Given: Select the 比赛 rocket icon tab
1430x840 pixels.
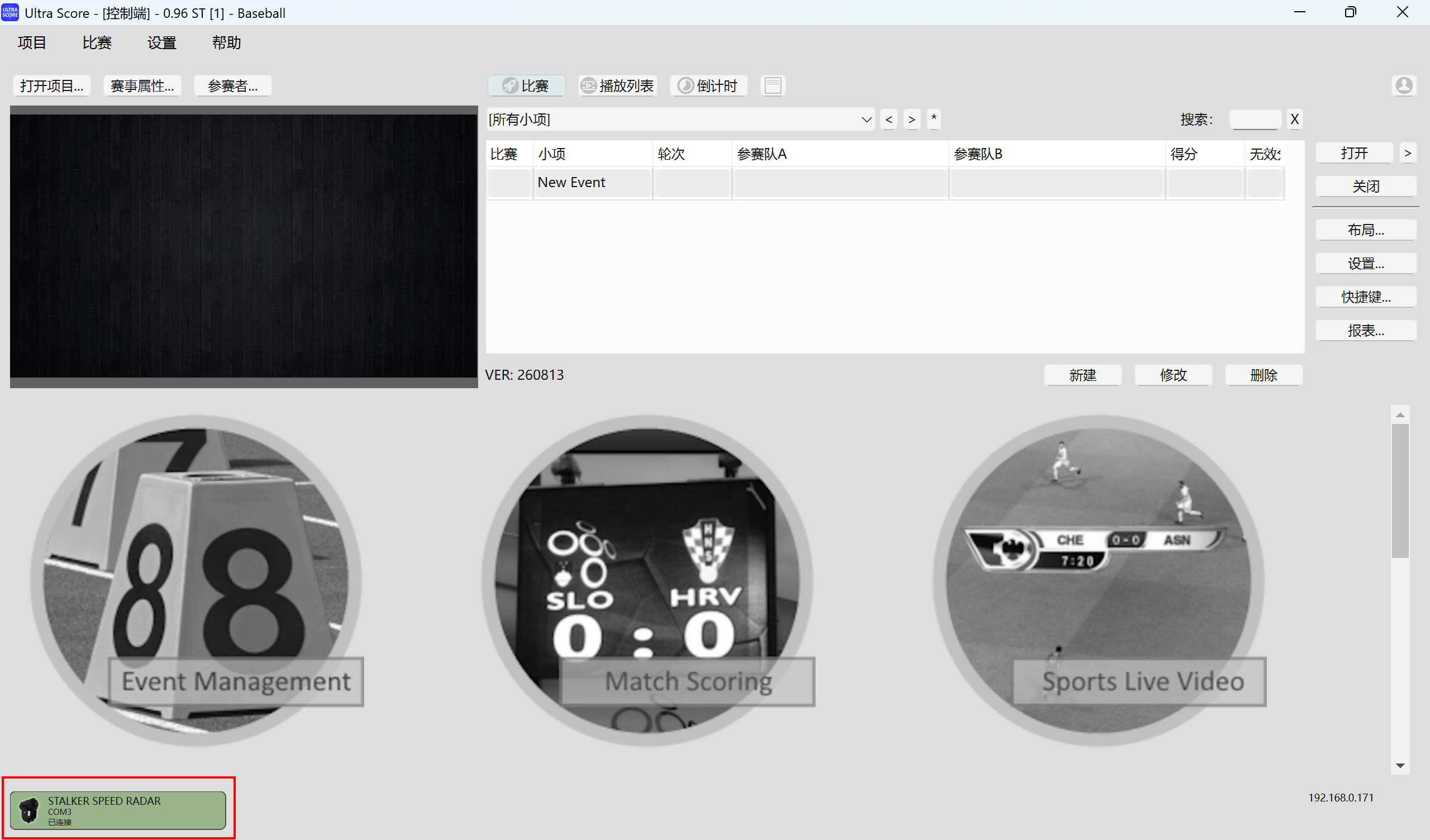Looking at the screenshot, I should (x=526, y=85).
